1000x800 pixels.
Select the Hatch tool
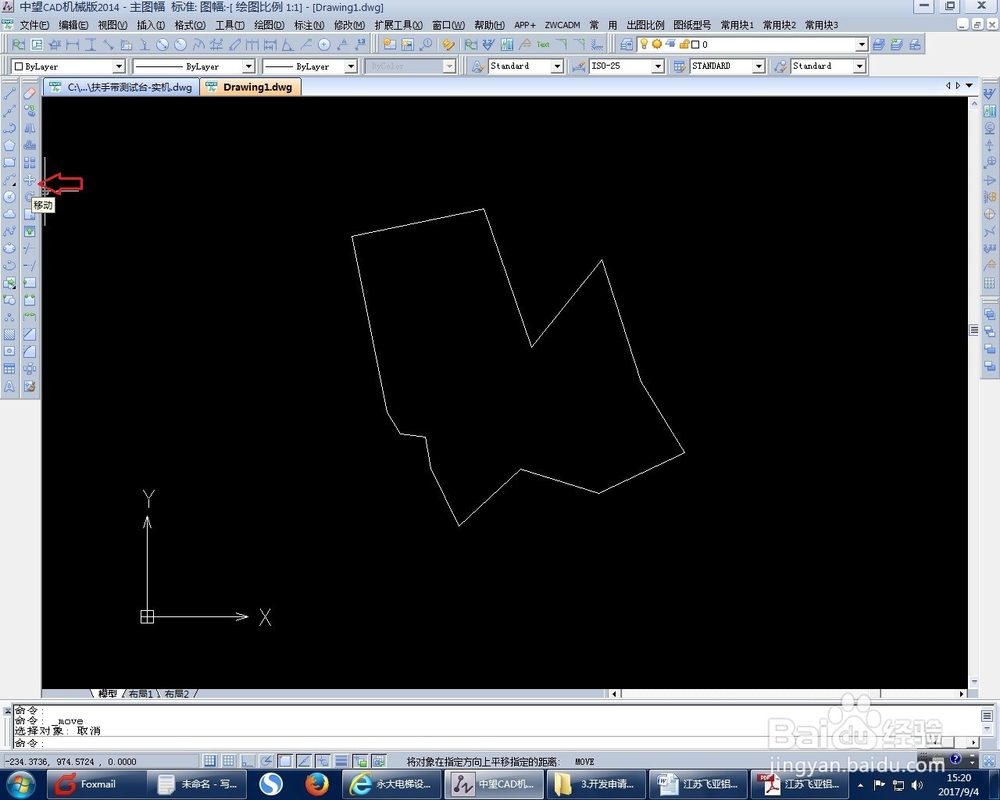10,334
